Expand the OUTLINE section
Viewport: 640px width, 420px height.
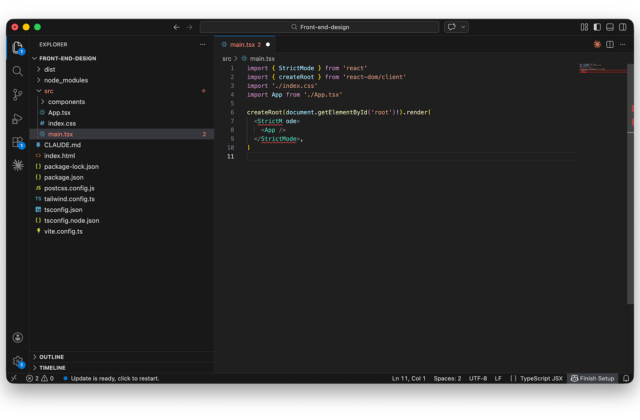coord(122,357)
